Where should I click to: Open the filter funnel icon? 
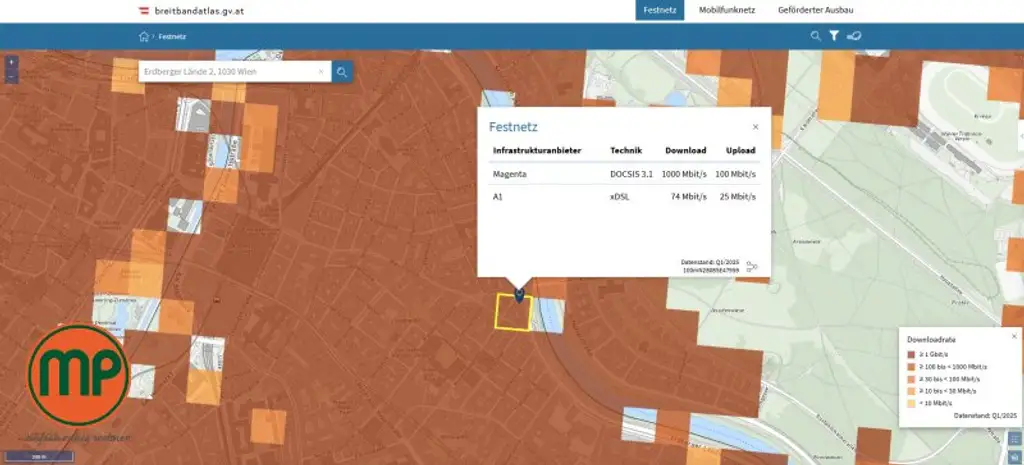[x=834, y=36]
